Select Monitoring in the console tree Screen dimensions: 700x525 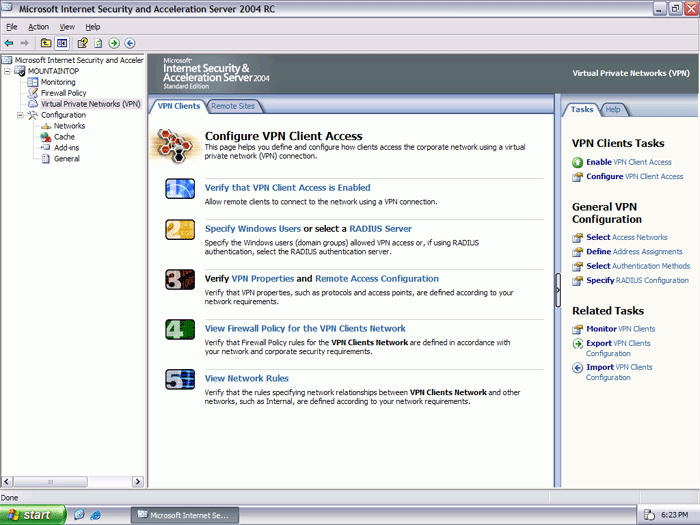coord(58,82)
